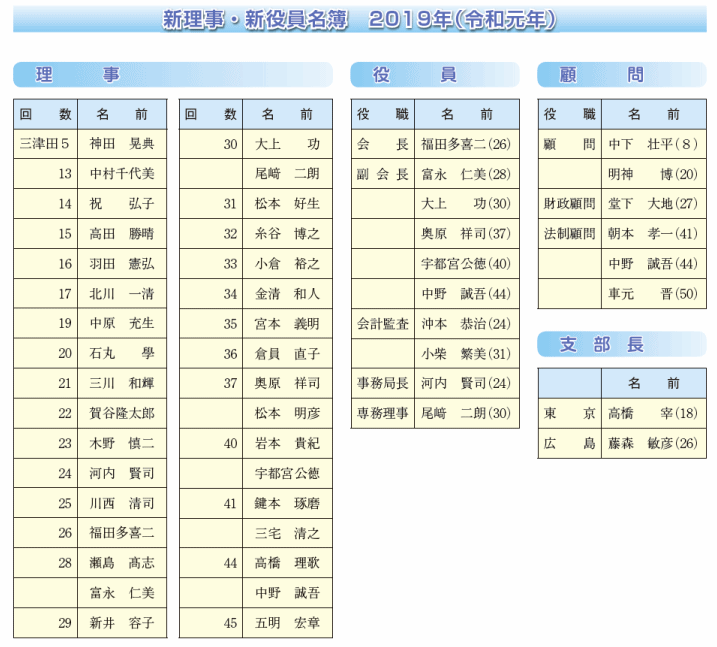The height and width of the screenshot is (647, 717).
Task: Click 富永 仁美 in the 理事 table
Action: coord(122,593)
